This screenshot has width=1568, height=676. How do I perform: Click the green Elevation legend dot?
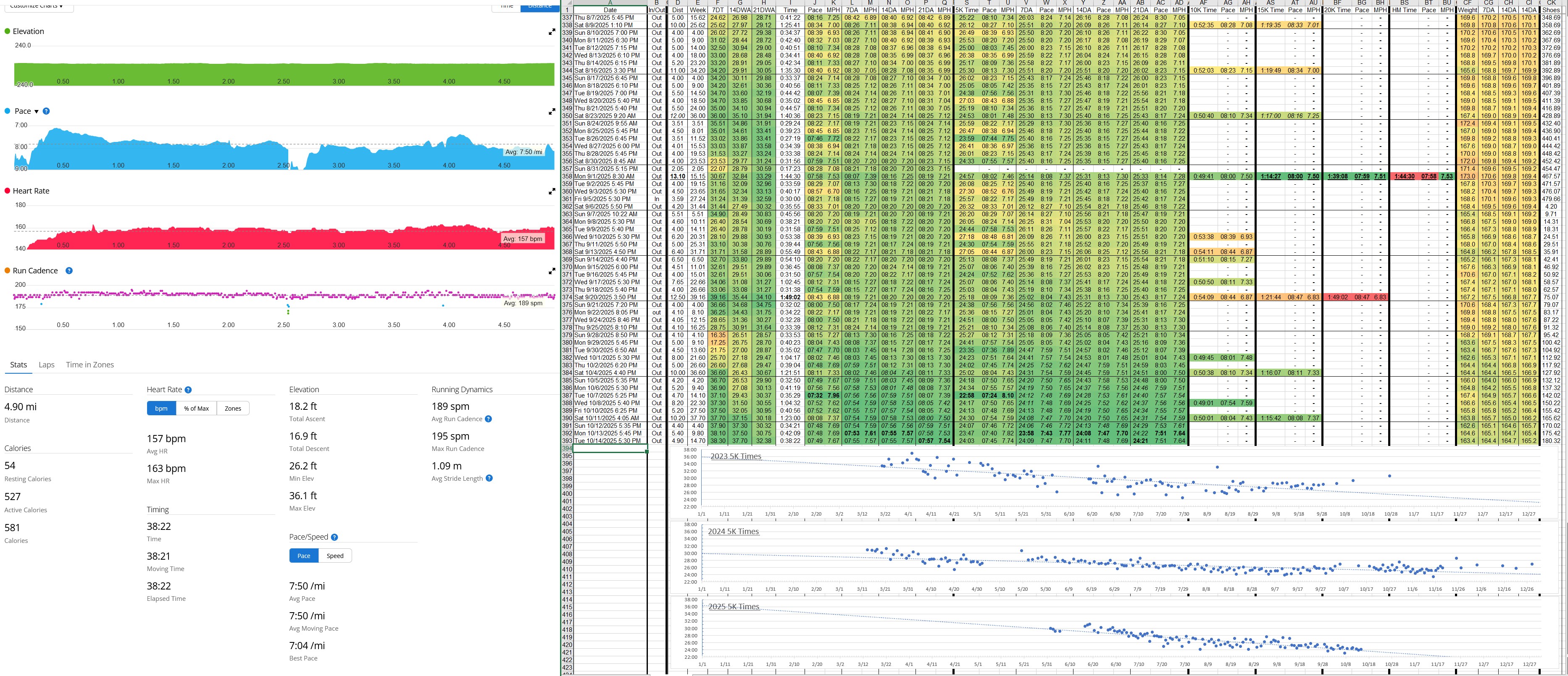pos(7,31)
